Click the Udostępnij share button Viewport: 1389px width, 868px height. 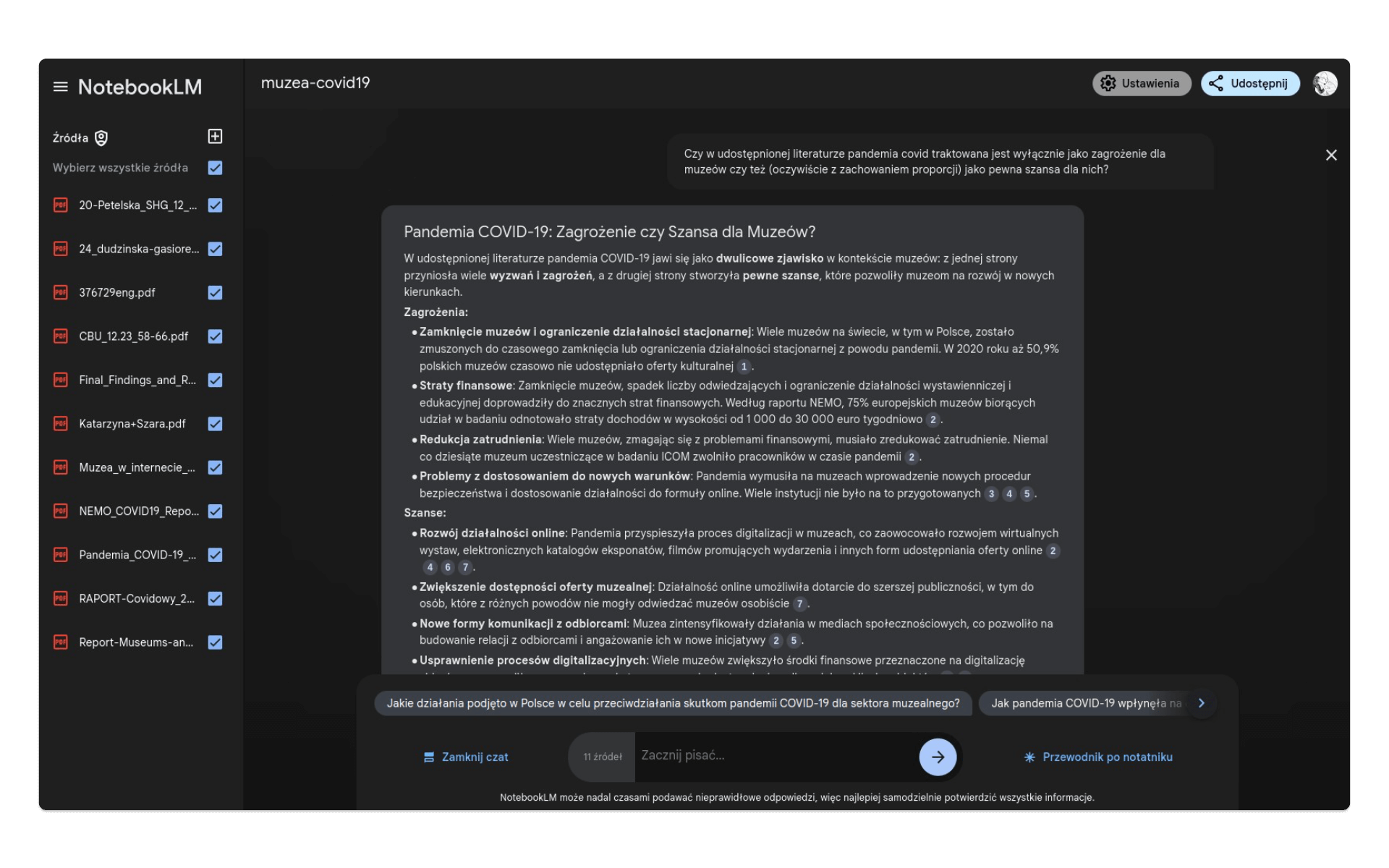pos(1250,83)
